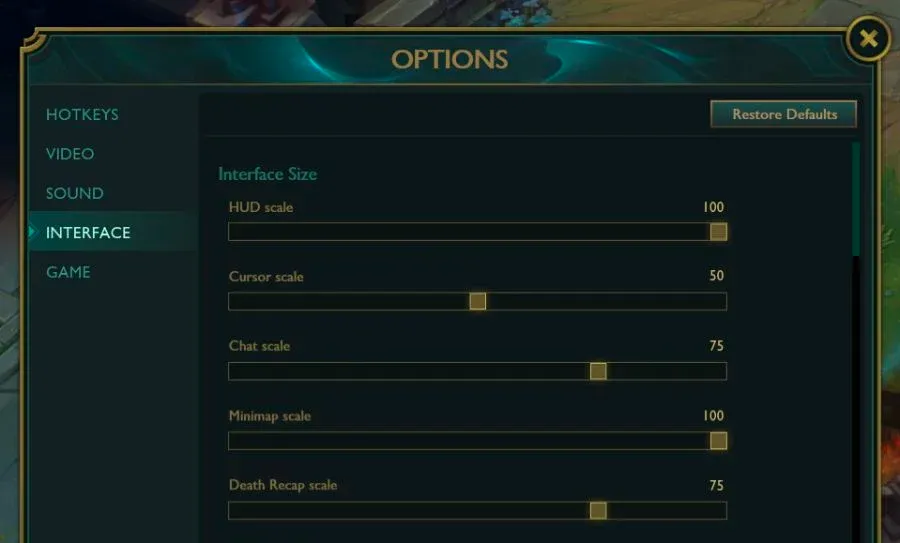Click the Cursor scale value 50

pos(716,276)
